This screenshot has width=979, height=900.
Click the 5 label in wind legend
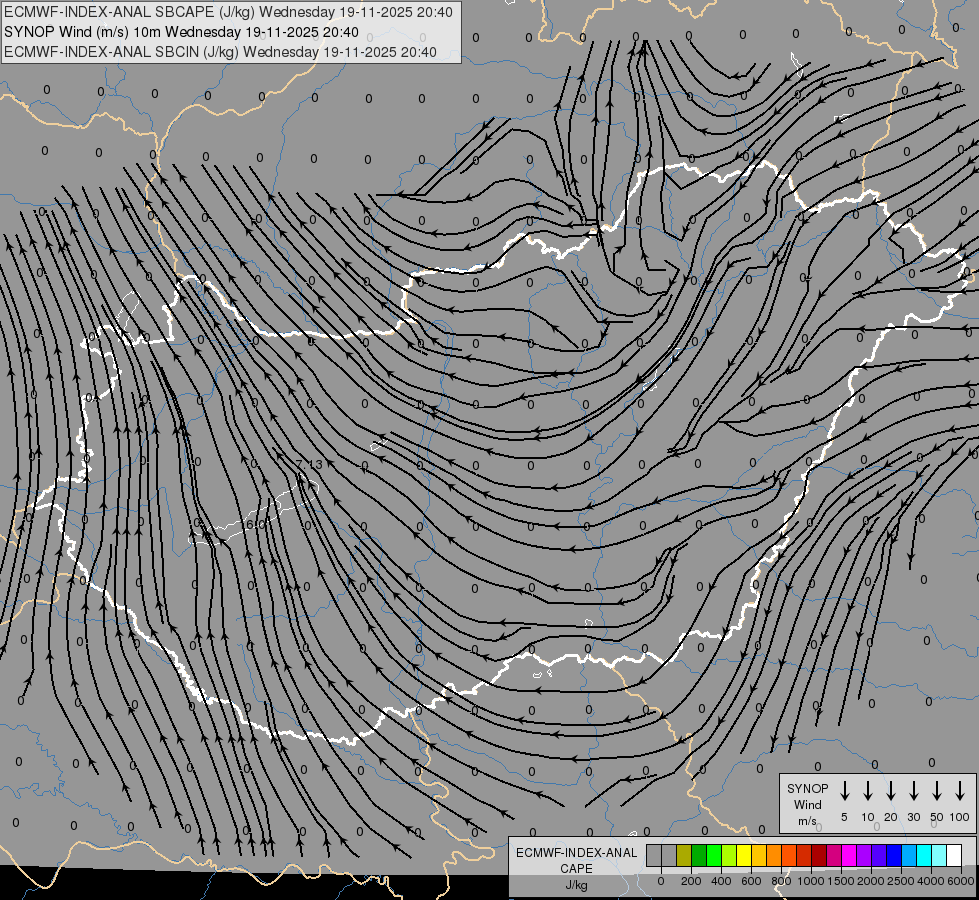tap(844, 817)
